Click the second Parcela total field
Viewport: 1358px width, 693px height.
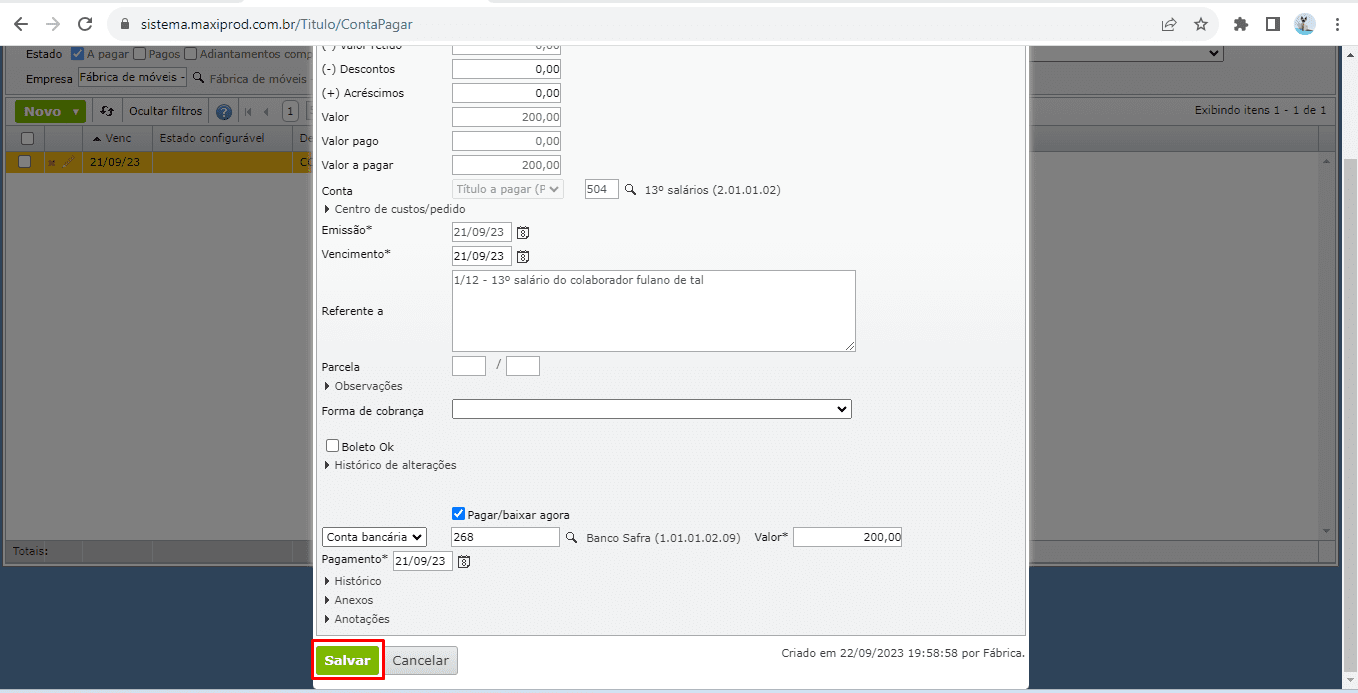tap(523, 366)
